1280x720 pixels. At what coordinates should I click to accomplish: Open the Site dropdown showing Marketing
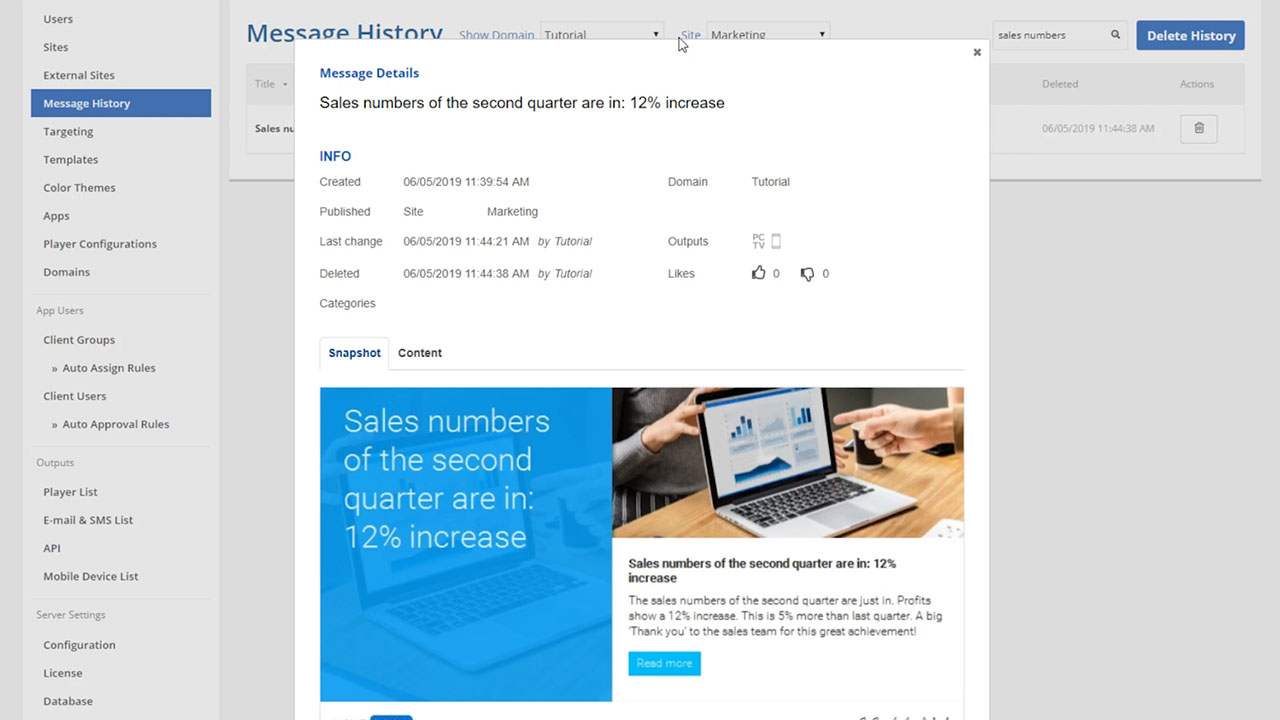(767, 33)
